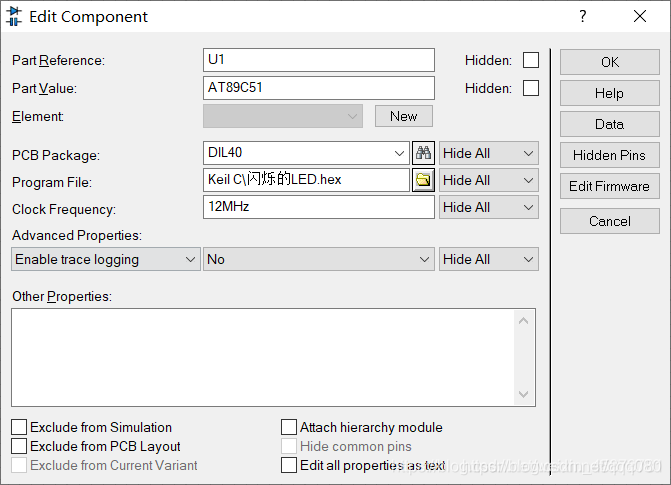The width and height of the screenshot is (671, 485).
Task: Open Hide All dropdown for PCB Package
Action: coord(489,153)
